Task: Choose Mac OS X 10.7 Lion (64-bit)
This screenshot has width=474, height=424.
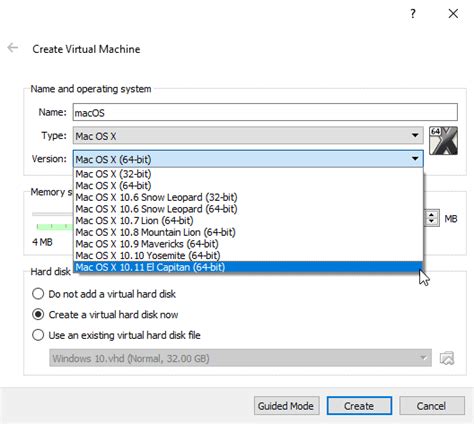Action: pos(248,220)
